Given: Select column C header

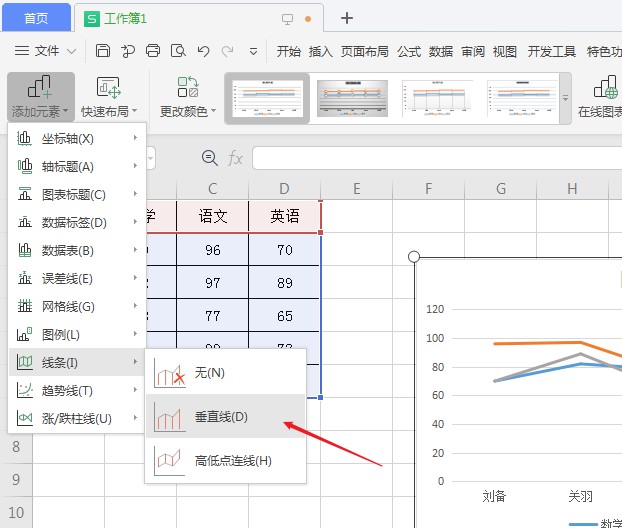Looking at the screenshot, I should pos(213,188).
